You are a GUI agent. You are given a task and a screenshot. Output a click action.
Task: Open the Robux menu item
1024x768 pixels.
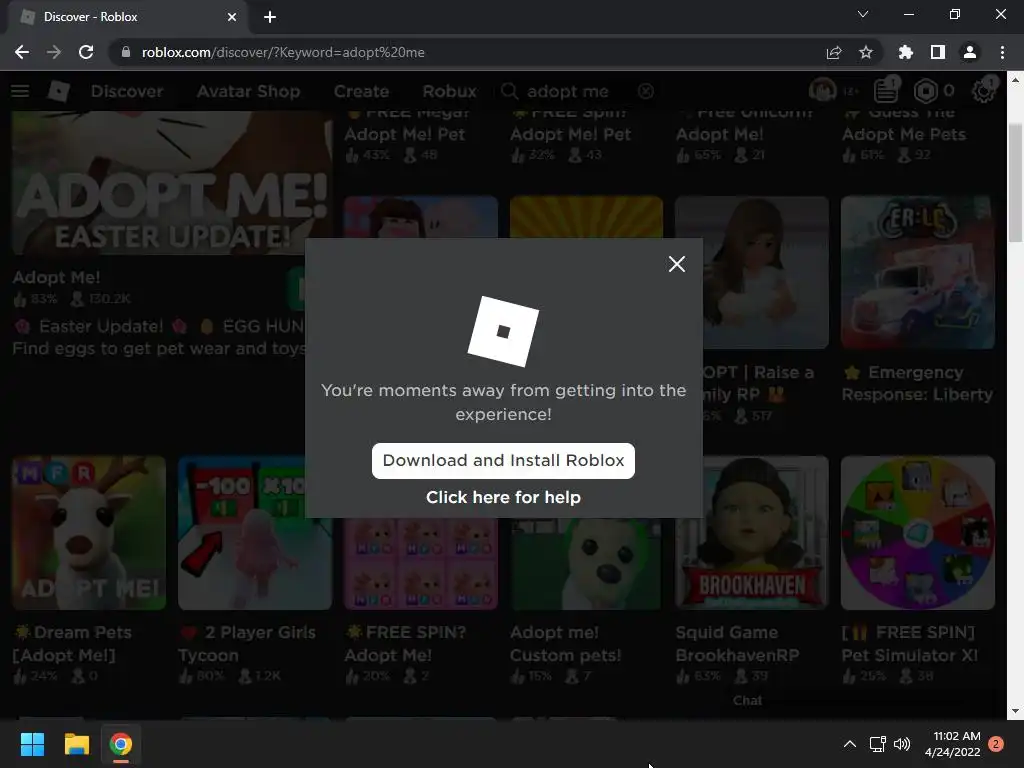tap(449, 91)
